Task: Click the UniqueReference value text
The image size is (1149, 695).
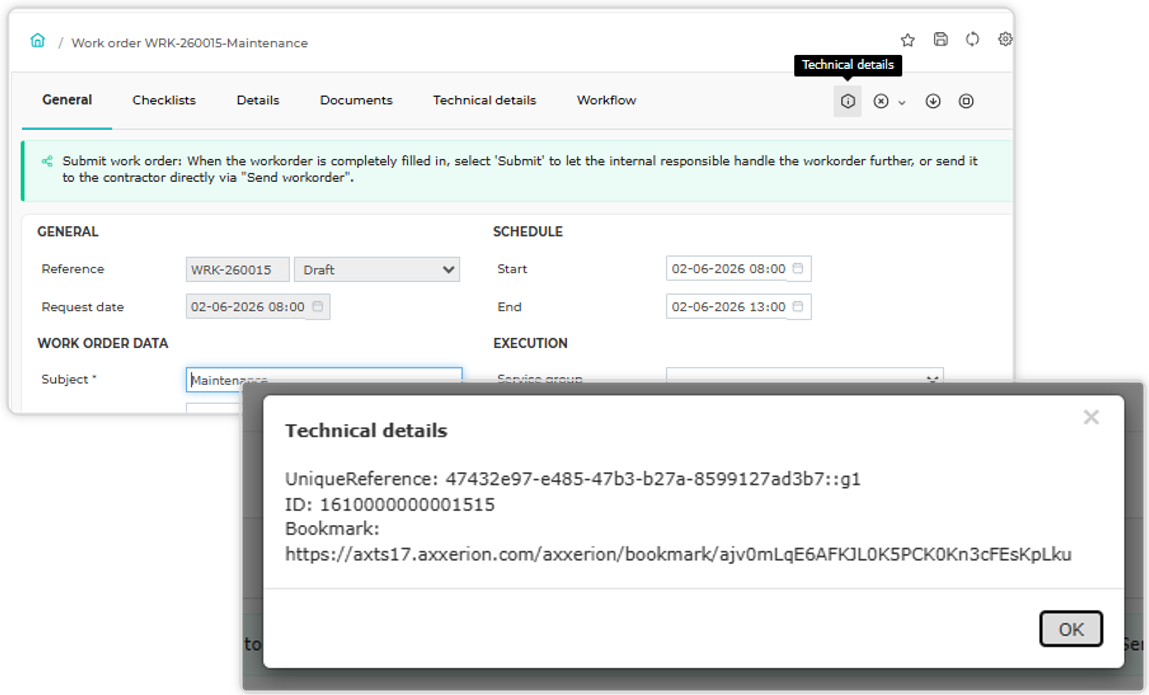Action: pos(653,479)
